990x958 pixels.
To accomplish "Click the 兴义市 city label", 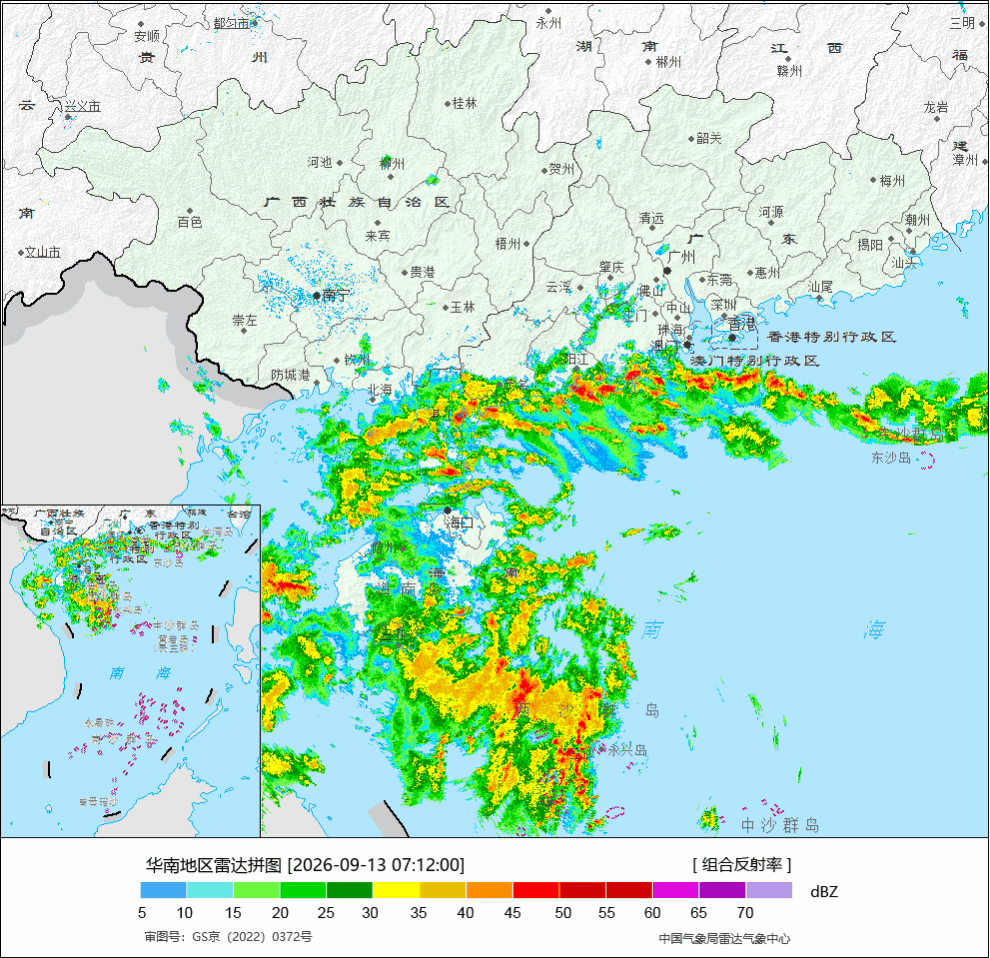I will click(x=82, y=106).
